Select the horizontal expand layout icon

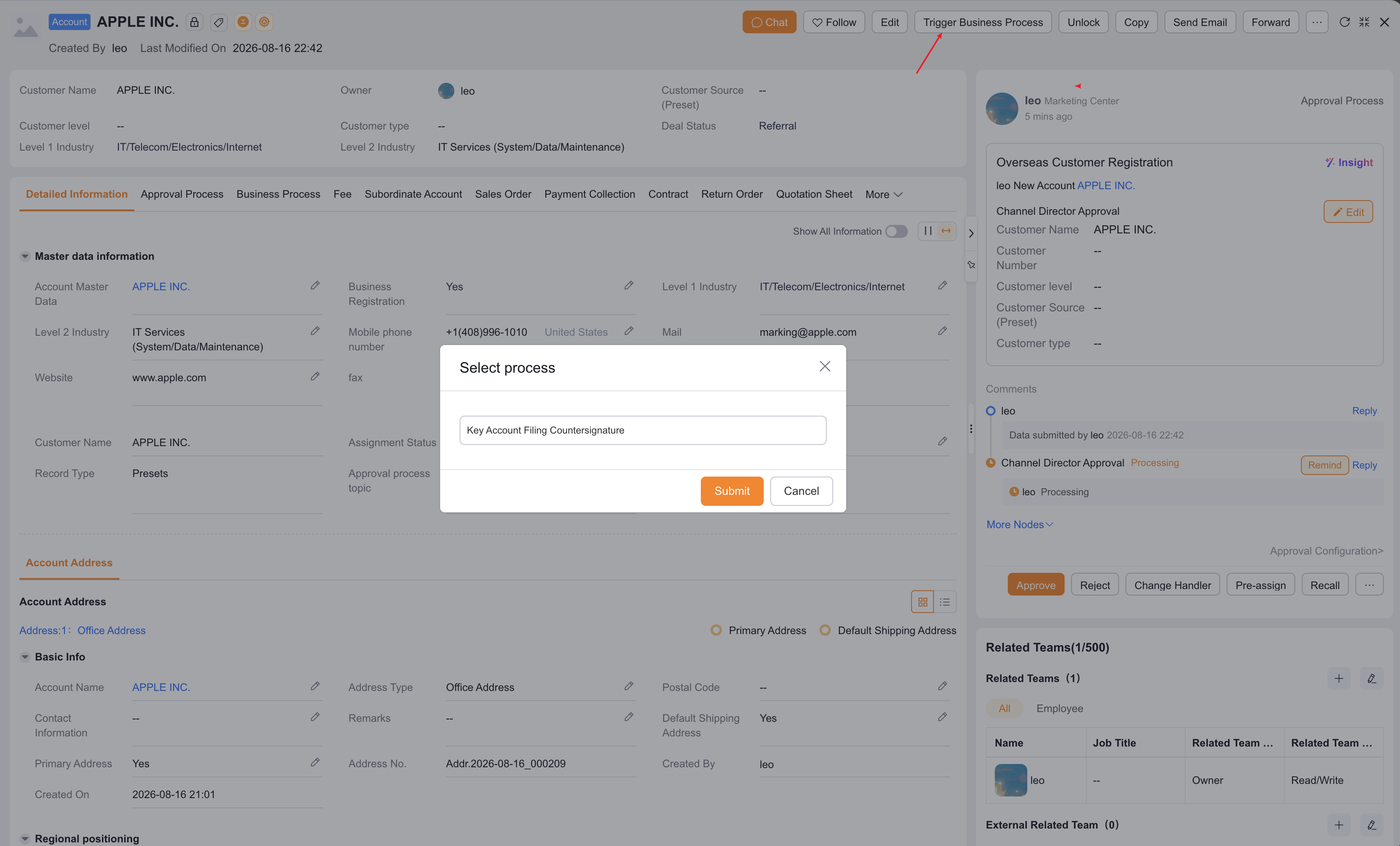[x=946, y=231]
